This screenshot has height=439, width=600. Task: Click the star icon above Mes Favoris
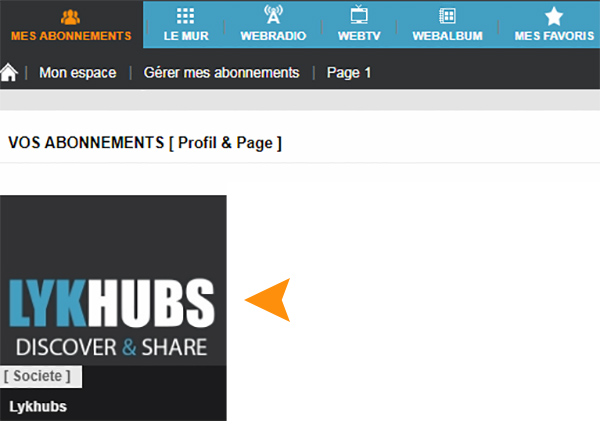(x=554, y=16)
